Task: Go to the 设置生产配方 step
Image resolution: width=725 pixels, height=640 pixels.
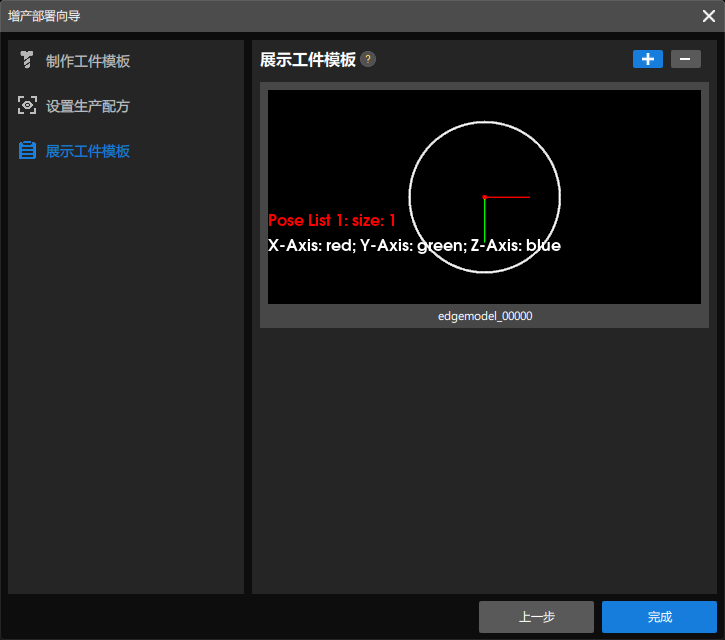Action: pyautogui.click(x=87, y=106)
